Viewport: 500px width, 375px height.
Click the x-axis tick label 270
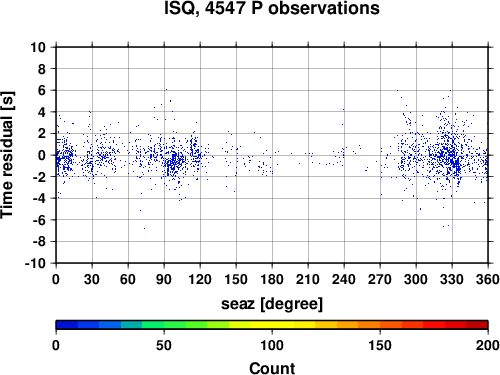tap(380, 279)
